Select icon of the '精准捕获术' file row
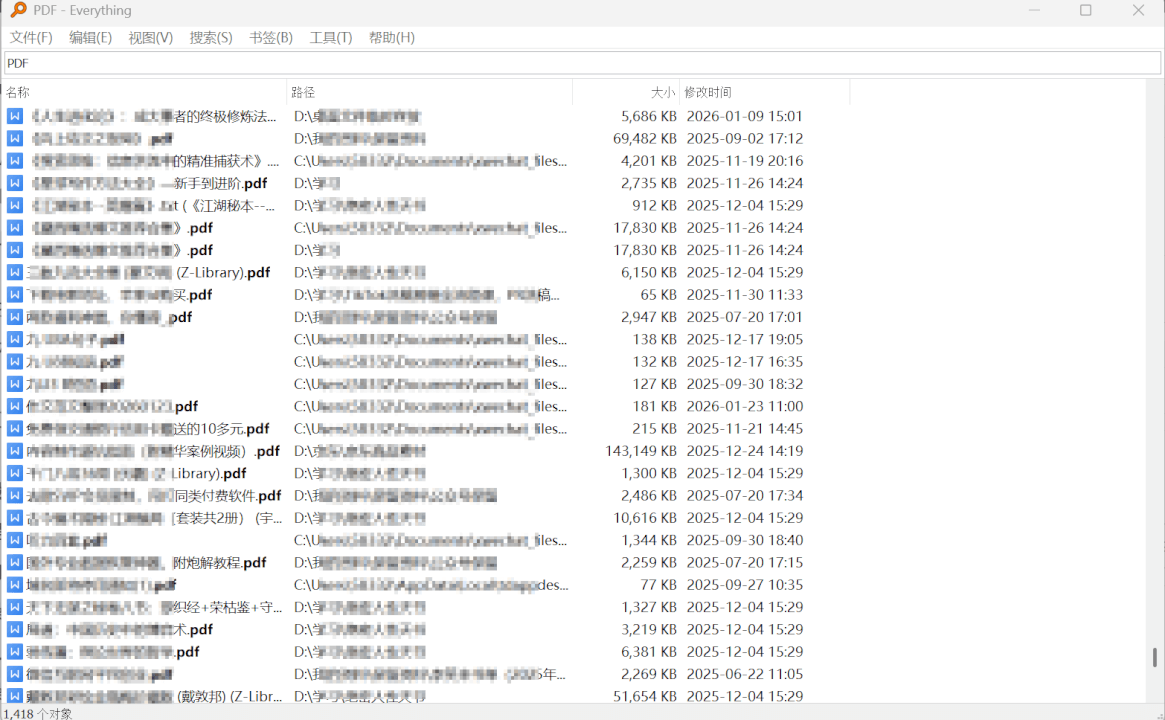 (15, 161)
